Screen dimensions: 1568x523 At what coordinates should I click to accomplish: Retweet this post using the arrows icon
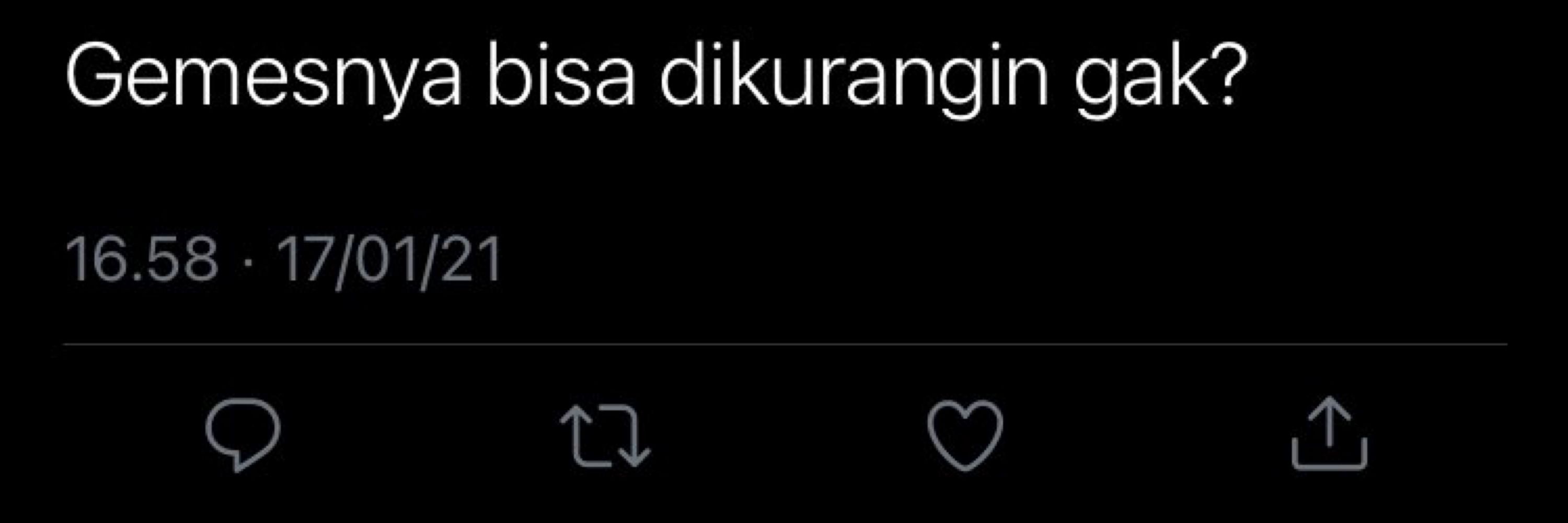coord(605,434)
